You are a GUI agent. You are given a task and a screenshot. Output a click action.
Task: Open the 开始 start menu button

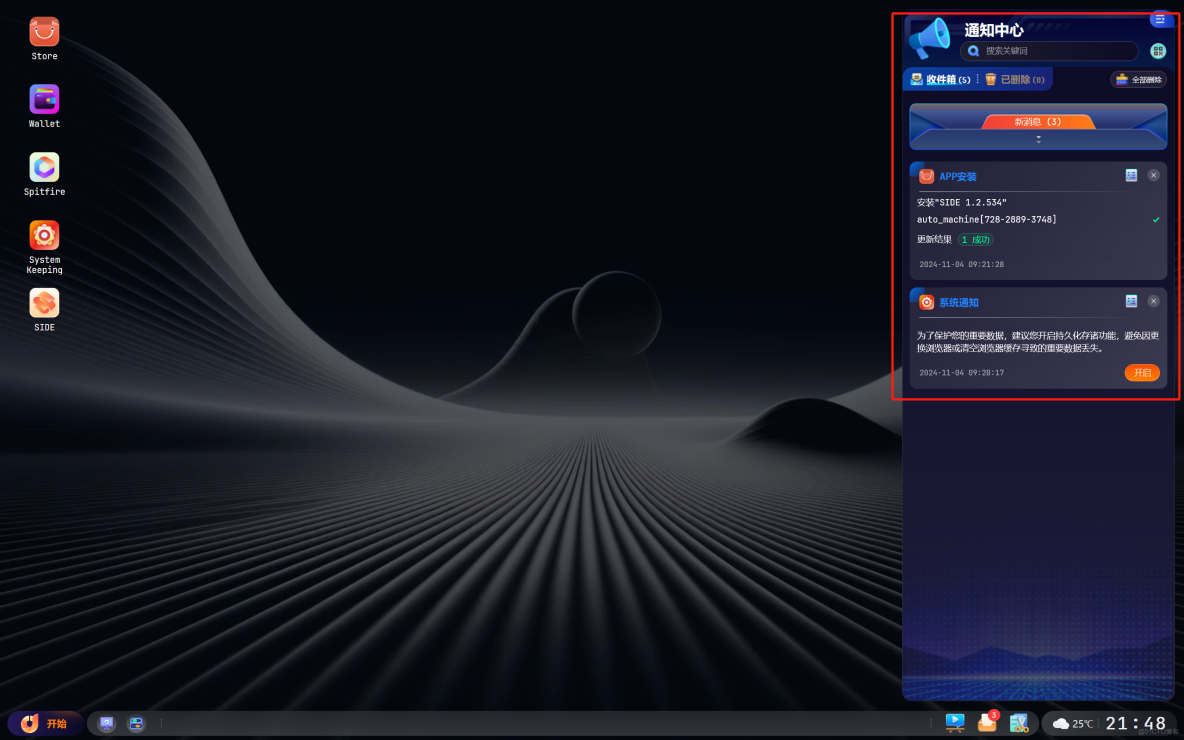pyautogui.click(x=45, y=723)
